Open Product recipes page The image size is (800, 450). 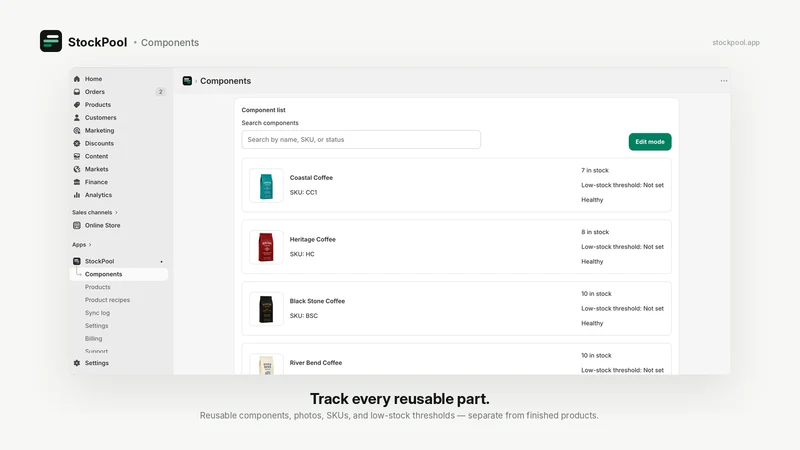point(107,300)
